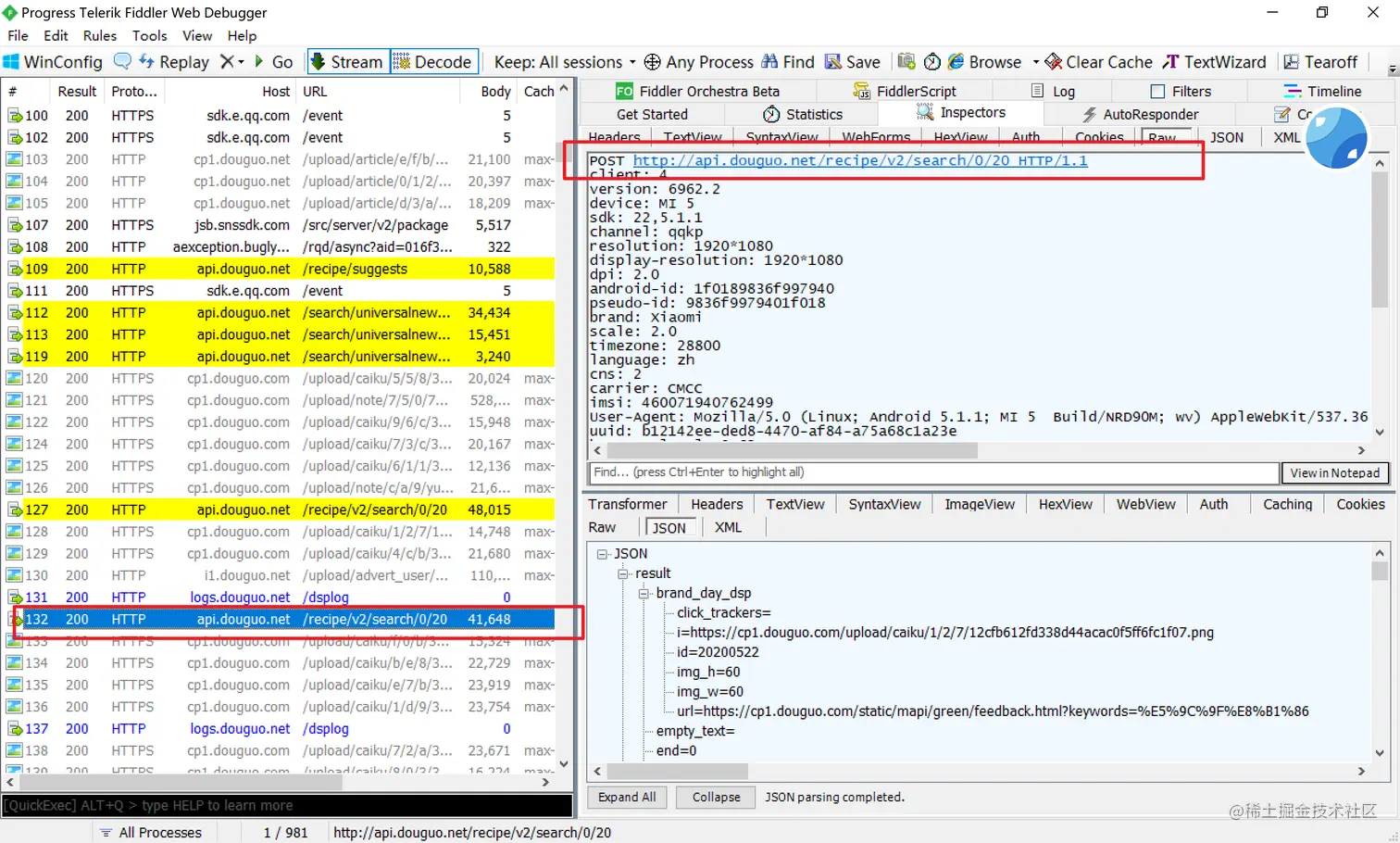Toggle Stream mode on the toolbar
The image size is (1400, 843).
pyautogui.click(x=347, y=62)
